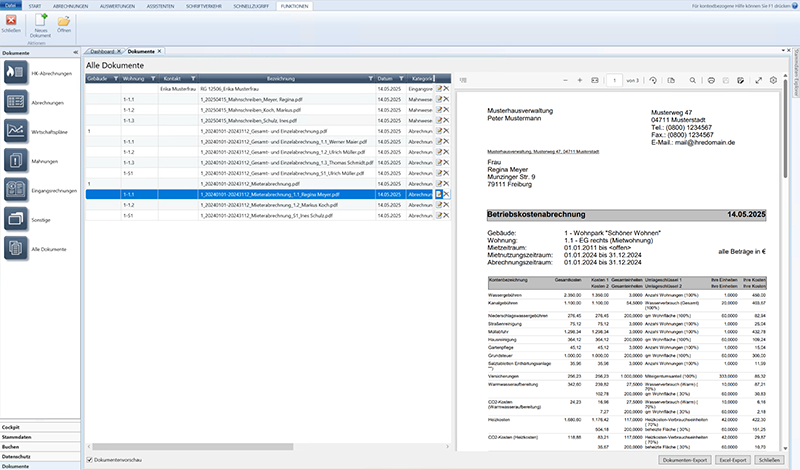Viewport: 800px width, 470px height.
Task: Print the previewed PDF document
Action: 711,80
